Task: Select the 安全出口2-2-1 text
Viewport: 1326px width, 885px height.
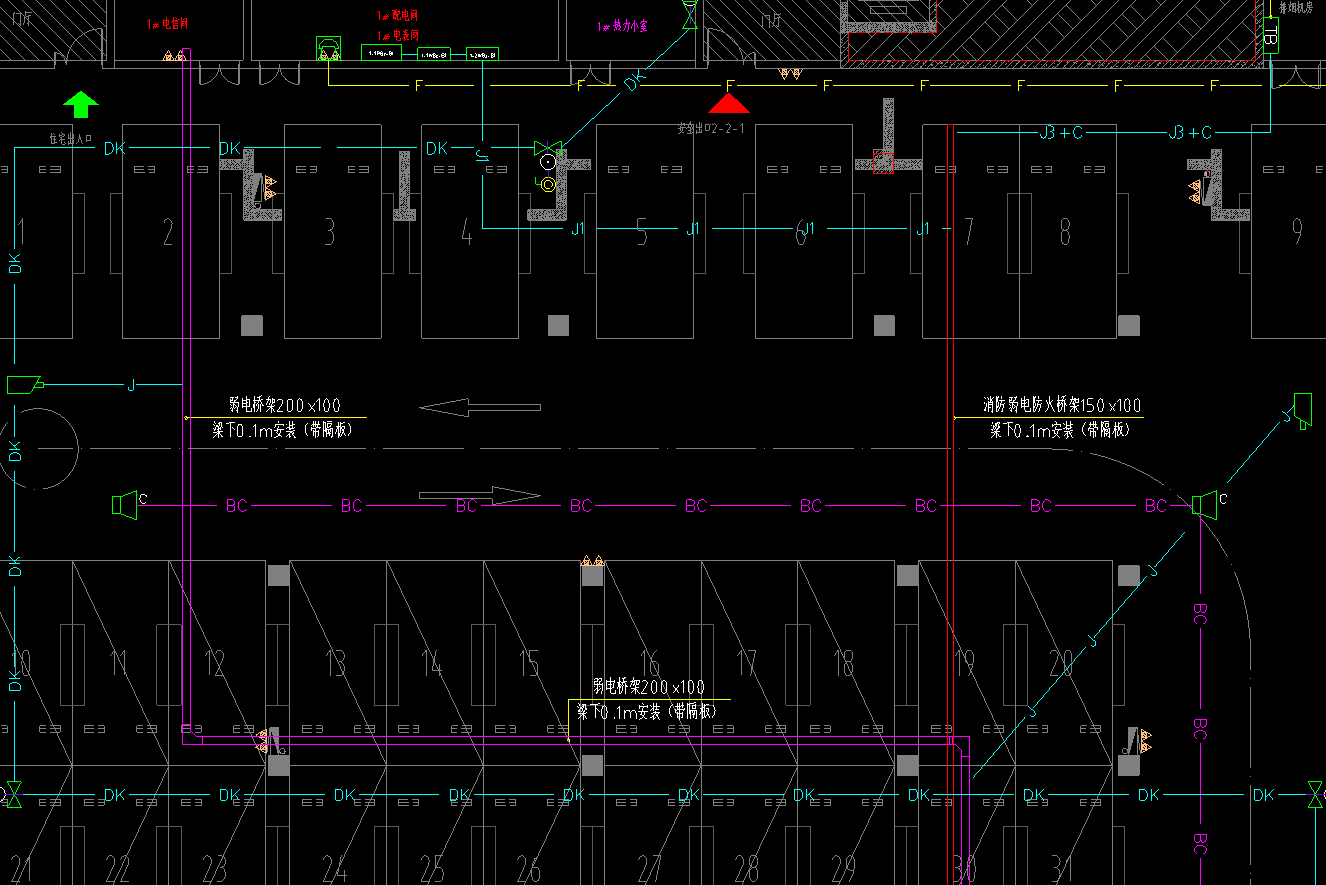Action: (712, 129)
